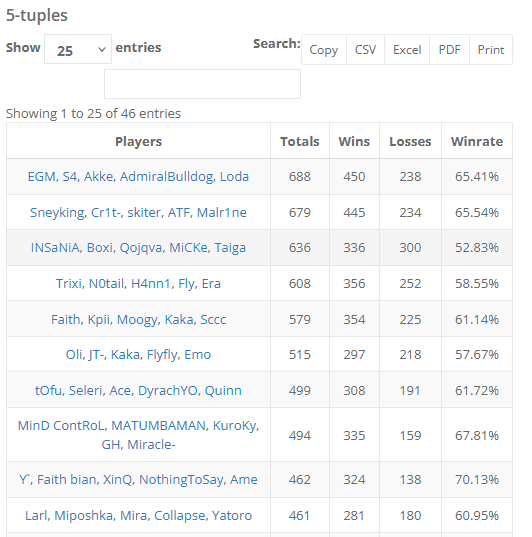Open the Larl, Miposhka, Mira lineup link

click(138, 515)
